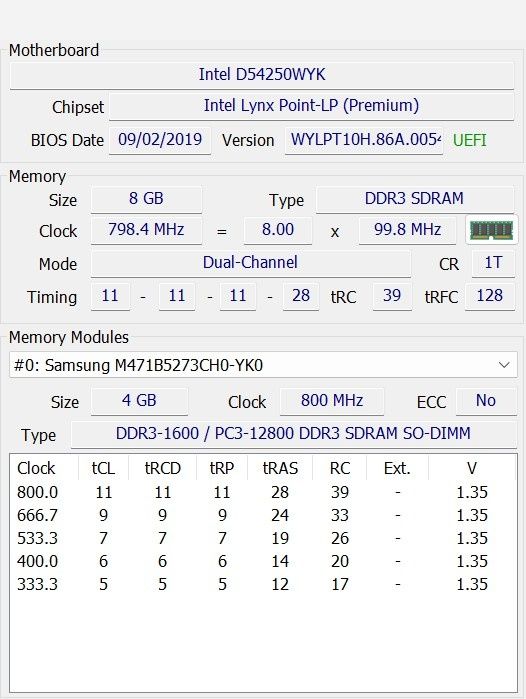The height and width of the screenshot is (699, 526).
Task: Click the module size 4 GB field
Action: pos(140,401)
